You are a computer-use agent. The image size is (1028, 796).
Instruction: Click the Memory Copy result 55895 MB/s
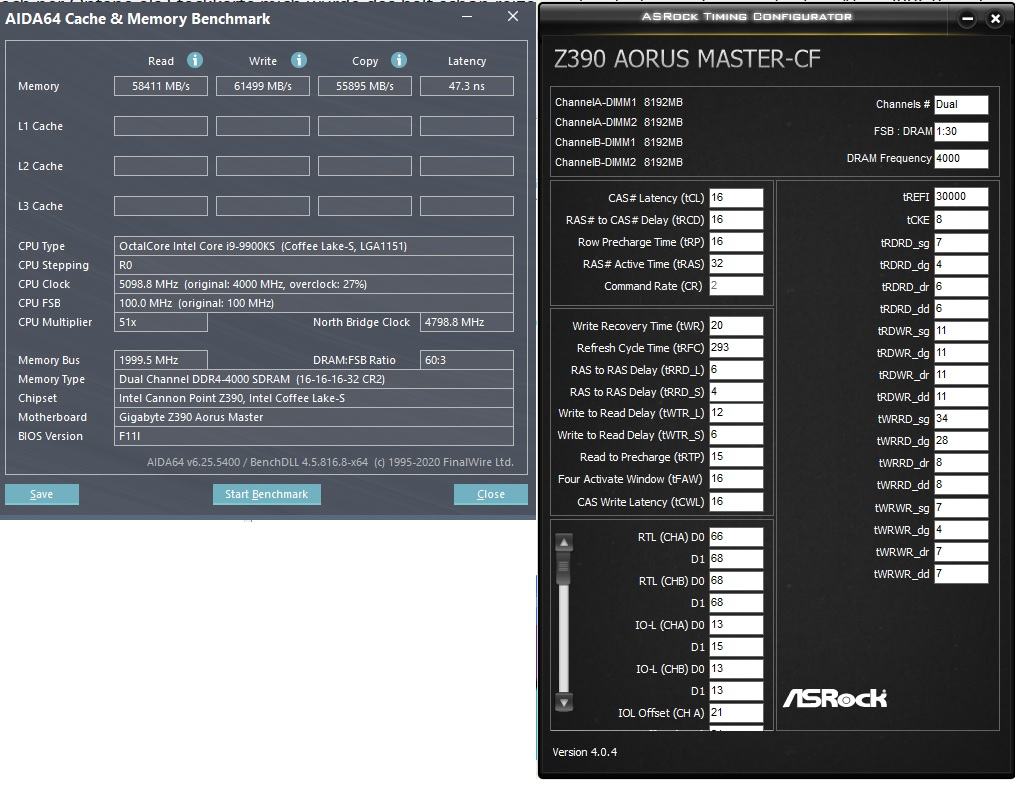(x=365, y=86)
